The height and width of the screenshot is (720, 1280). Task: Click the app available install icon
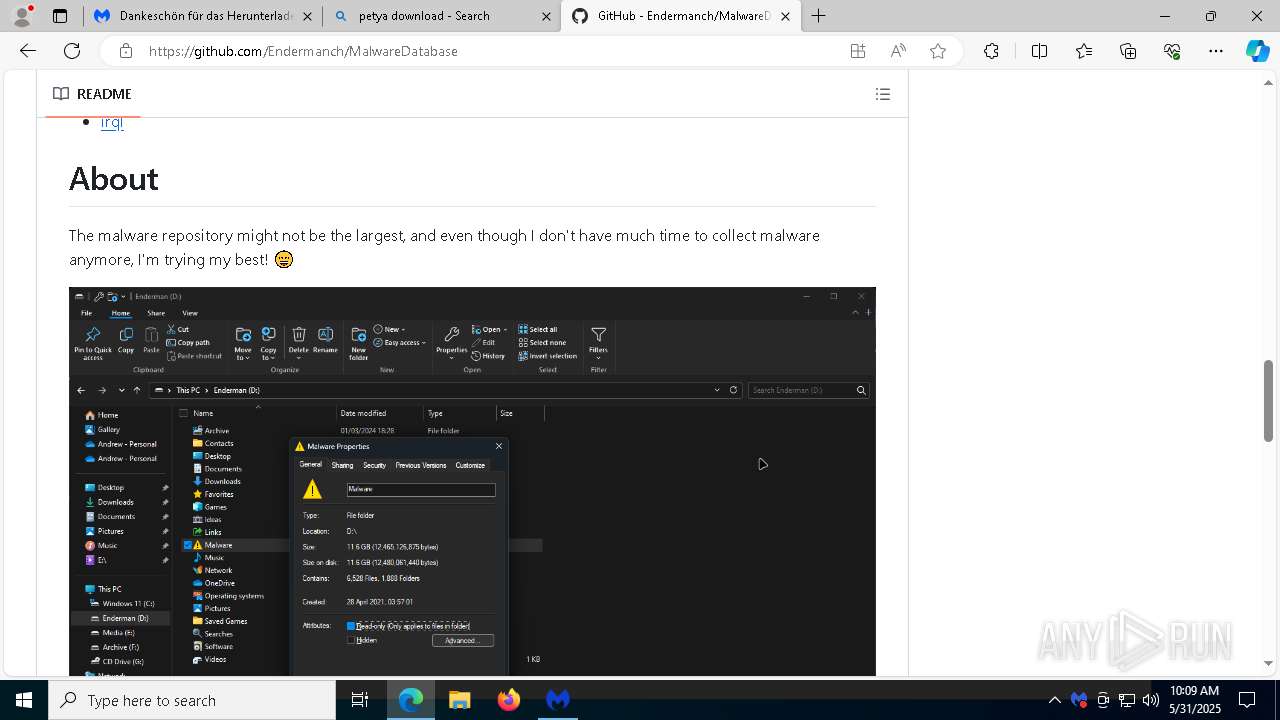pyautogui.click(x=858, y=51)
